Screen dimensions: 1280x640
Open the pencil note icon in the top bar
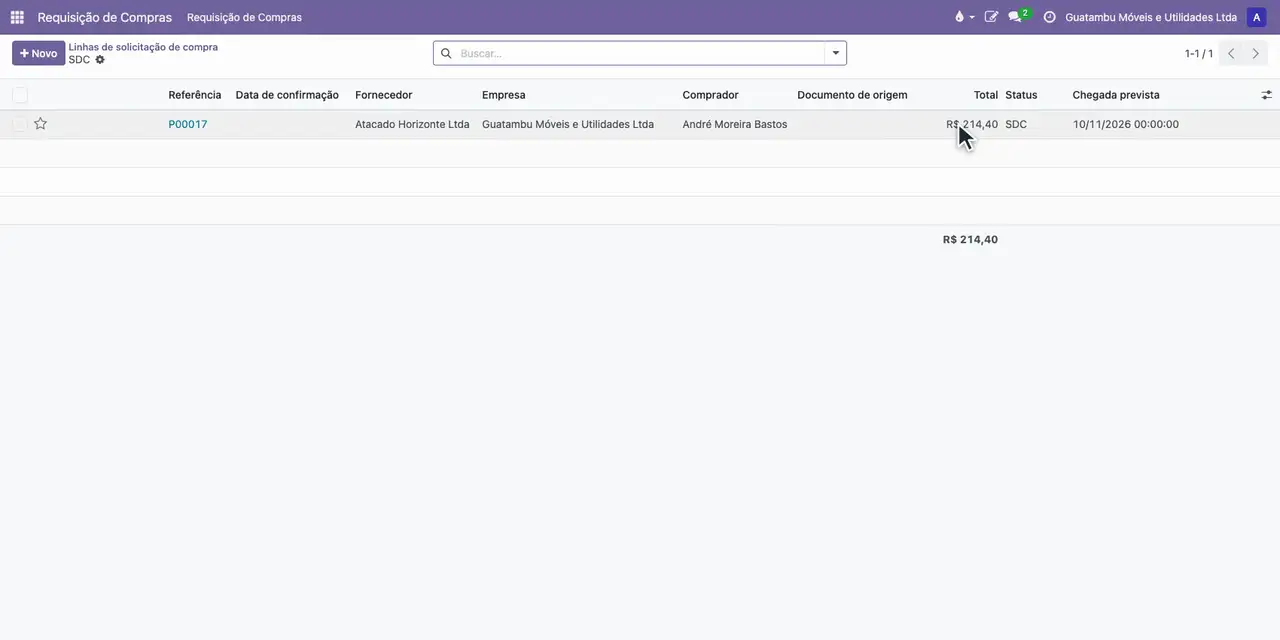pos(991,17)
